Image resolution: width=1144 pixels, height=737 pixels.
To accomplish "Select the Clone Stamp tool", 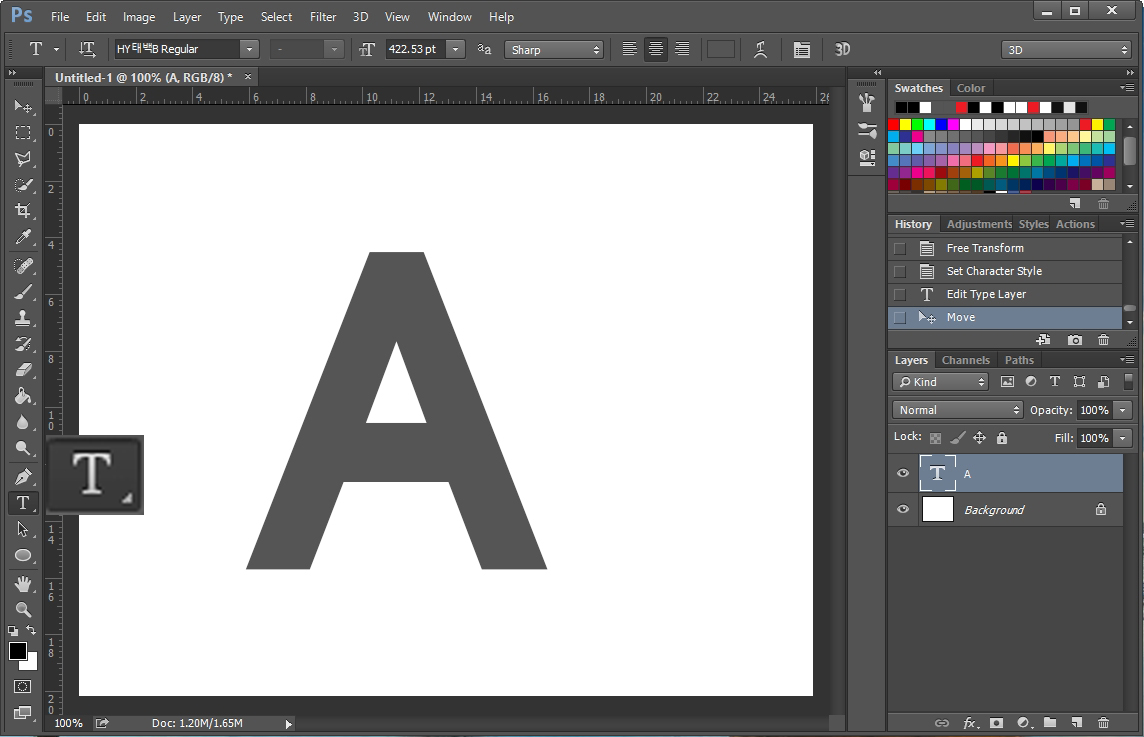I will tap(23, 318).
